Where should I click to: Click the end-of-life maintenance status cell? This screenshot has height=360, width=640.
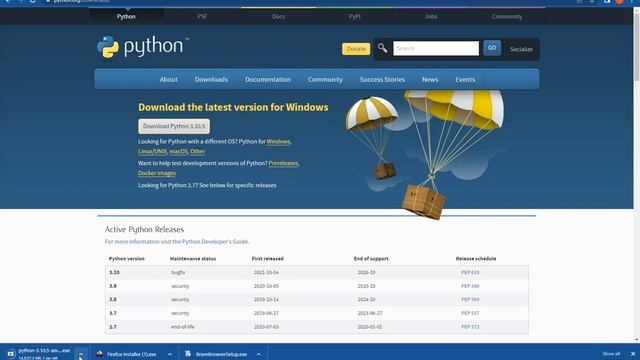(x=182, y=327)
